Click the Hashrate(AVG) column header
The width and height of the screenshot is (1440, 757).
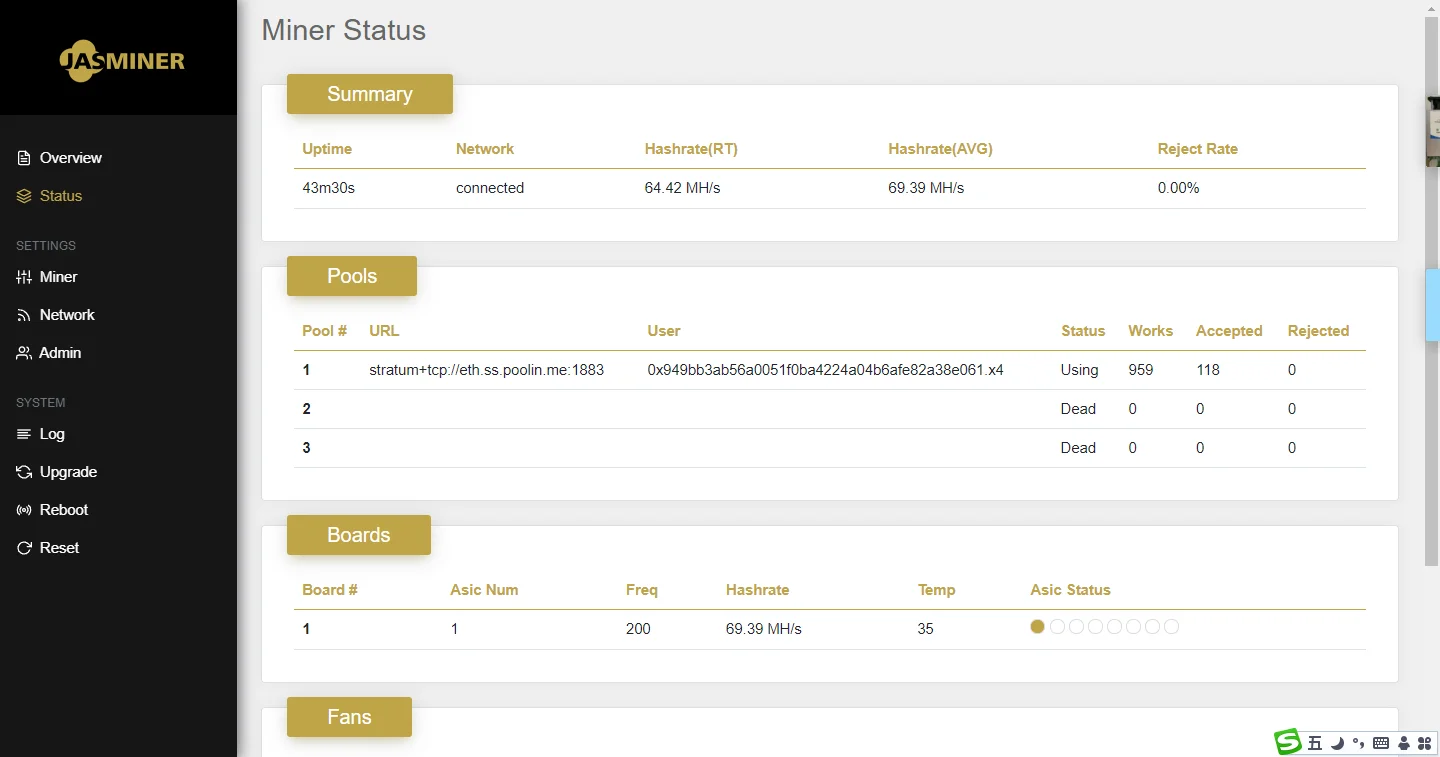[940, 149]
